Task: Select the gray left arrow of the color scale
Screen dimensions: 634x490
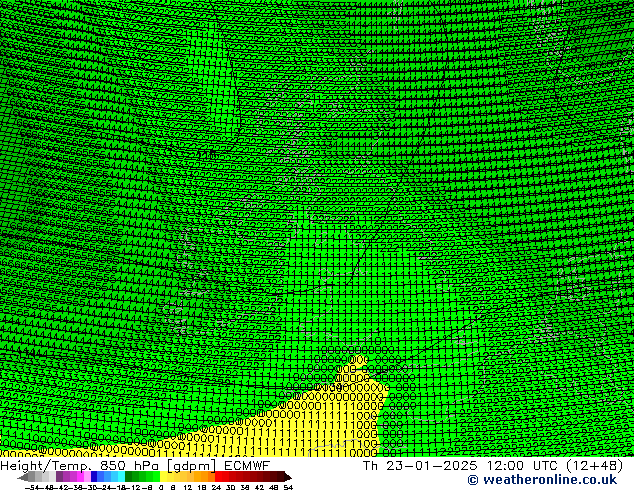Action: (x=24, y=477)
